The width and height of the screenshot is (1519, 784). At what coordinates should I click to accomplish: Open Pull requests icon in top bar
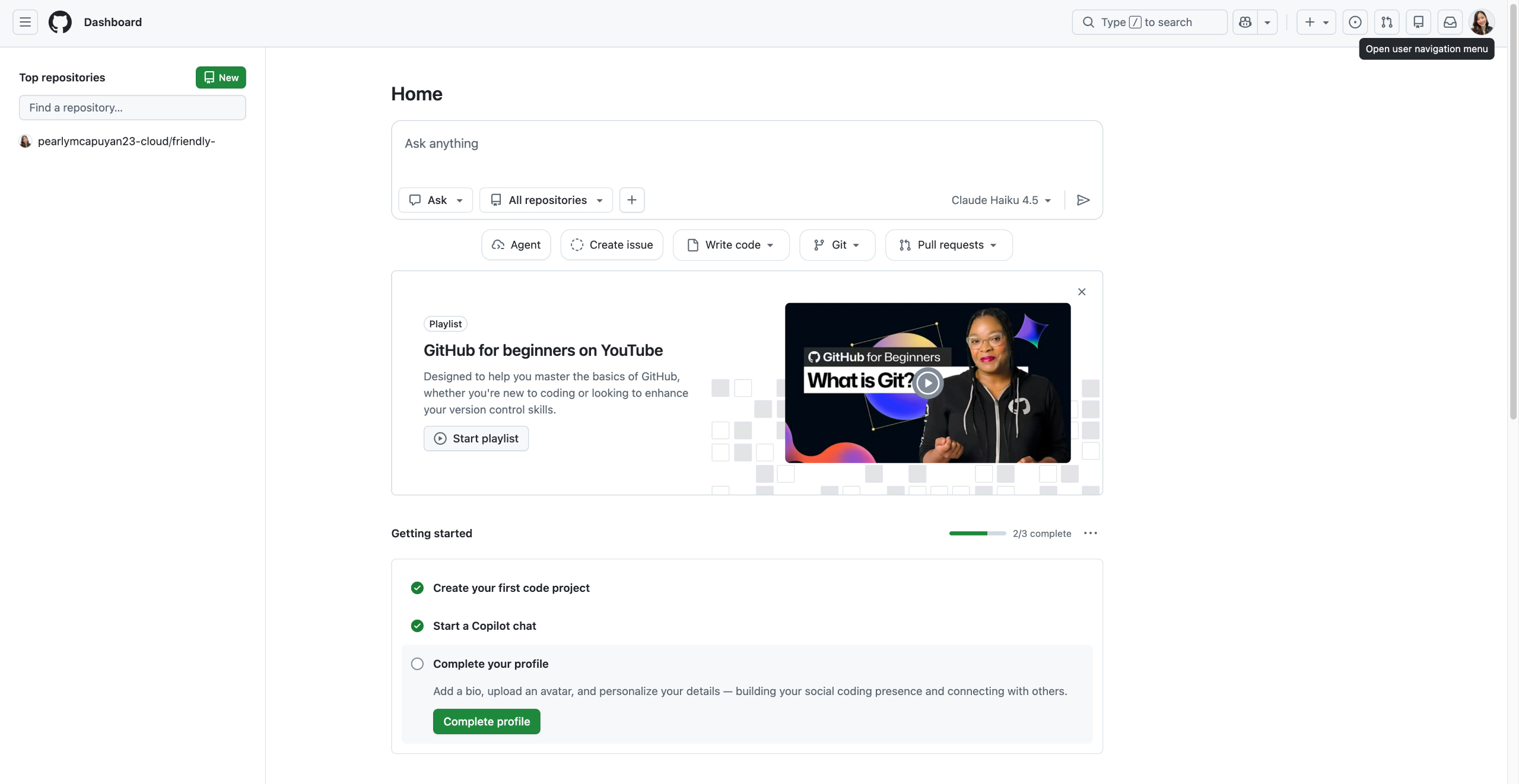[x=1387, y=22]
